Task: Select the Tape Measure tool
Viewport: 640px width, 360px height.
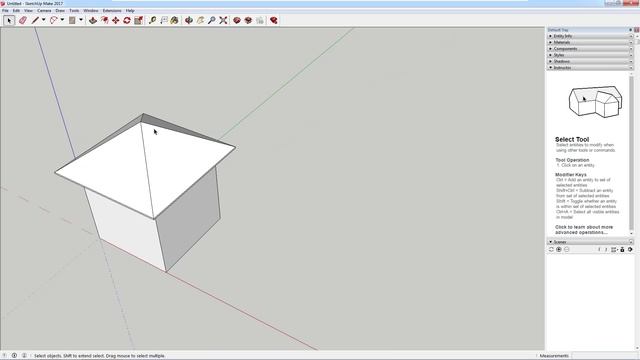Action: (x=152, y=20)
